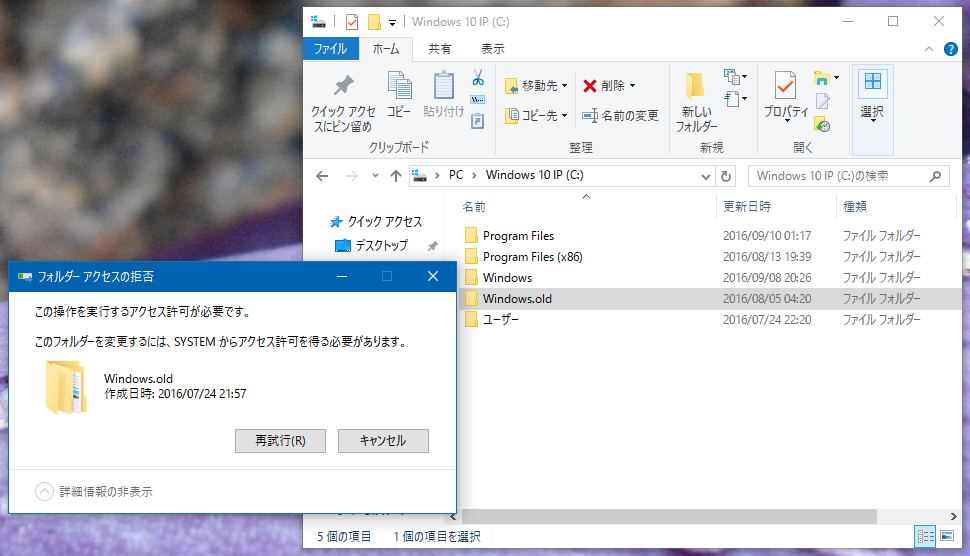Viewport: 970px width, 556px height.
Task: Click the Cut scissors icon
Action: [478, 77]
